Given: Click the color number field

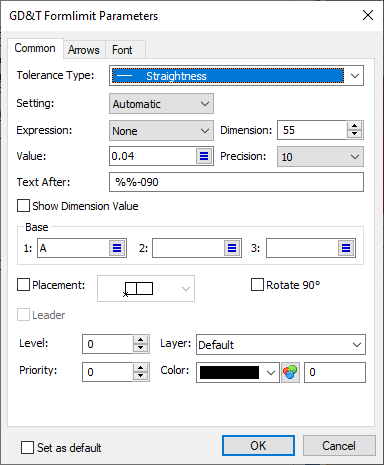Looking at the screenshot, I should [335, 372].
